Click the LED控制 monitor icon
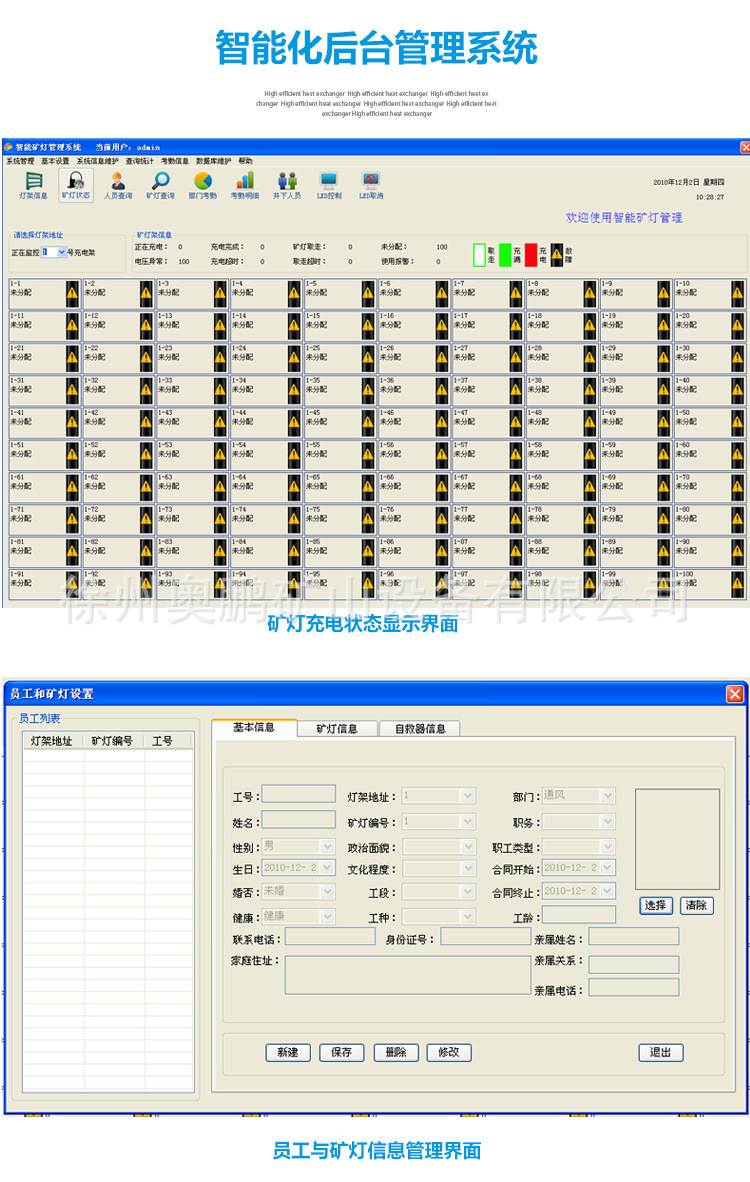Image resolution: width=750 pixels, height=1182 pixels. click(329, 183)
